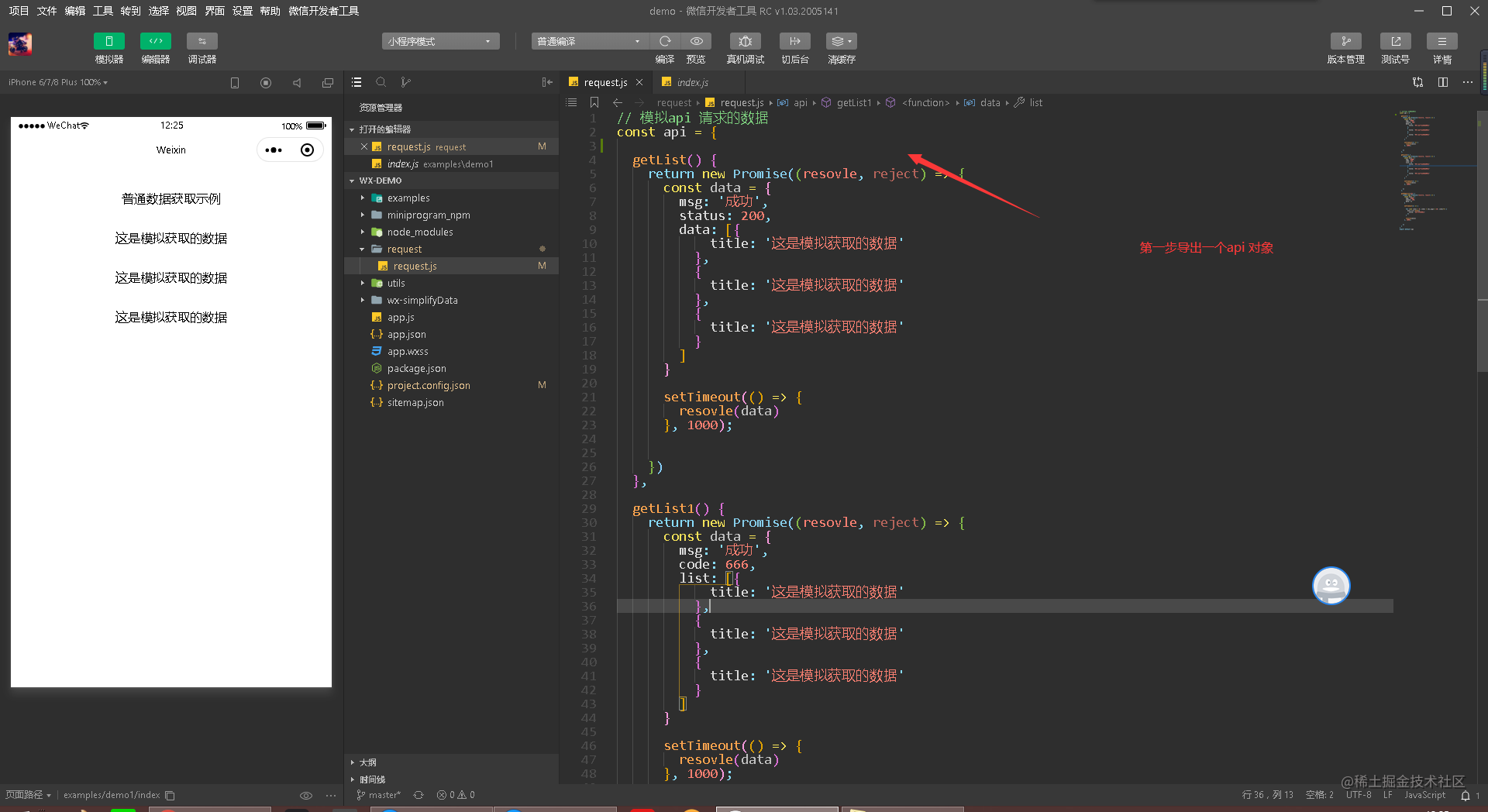1488x812 pixels.
Task: Open the source control sidebar icon
Action: point(405,82)
